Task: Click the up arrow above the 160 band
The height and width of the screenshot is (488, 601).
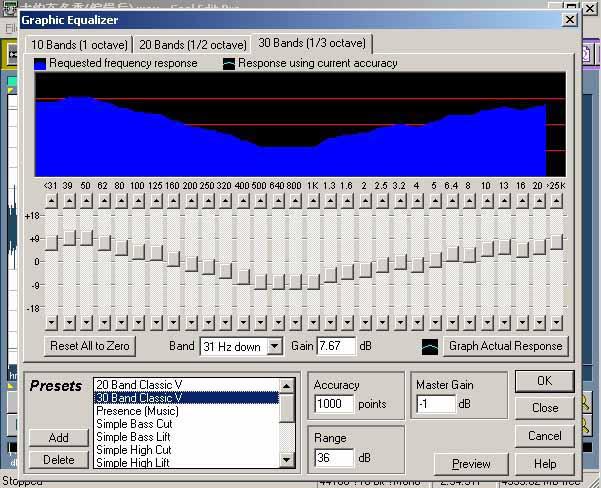Action: coord(173,201)
